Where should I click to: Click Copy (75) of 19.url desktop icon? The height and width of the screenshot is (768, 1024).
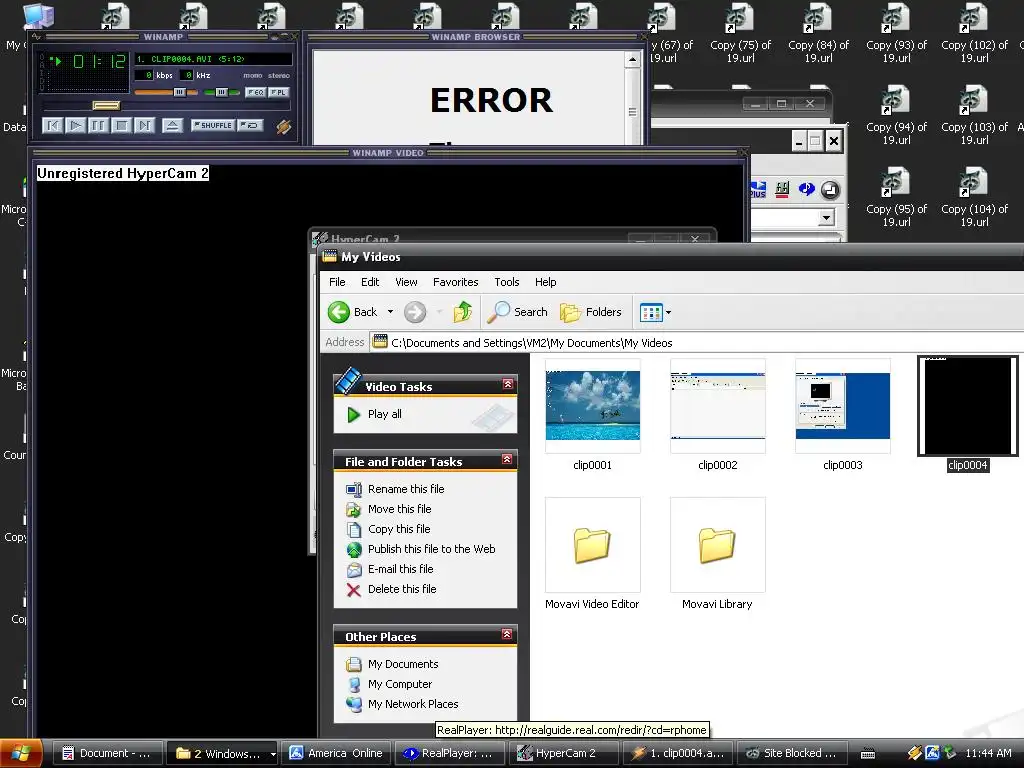coord(740,33)
